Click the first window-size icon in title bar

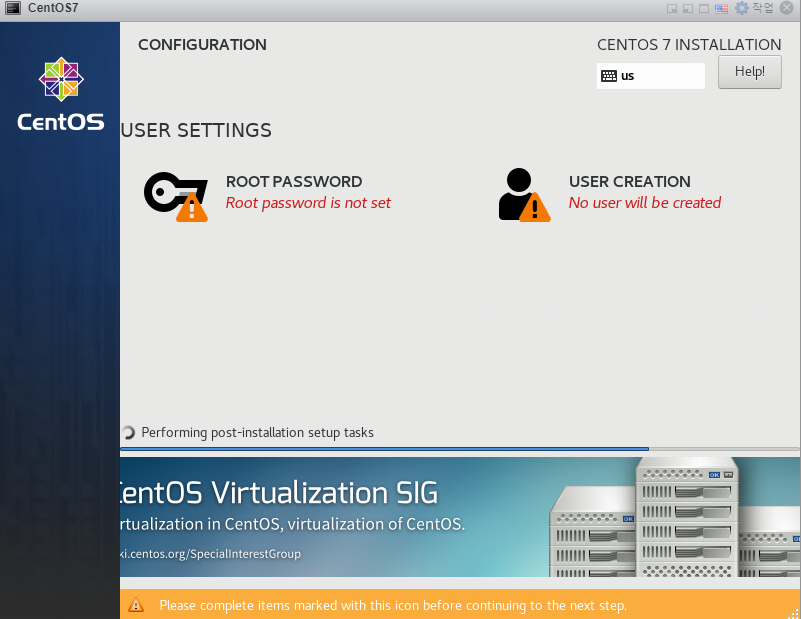click(672, 9)
